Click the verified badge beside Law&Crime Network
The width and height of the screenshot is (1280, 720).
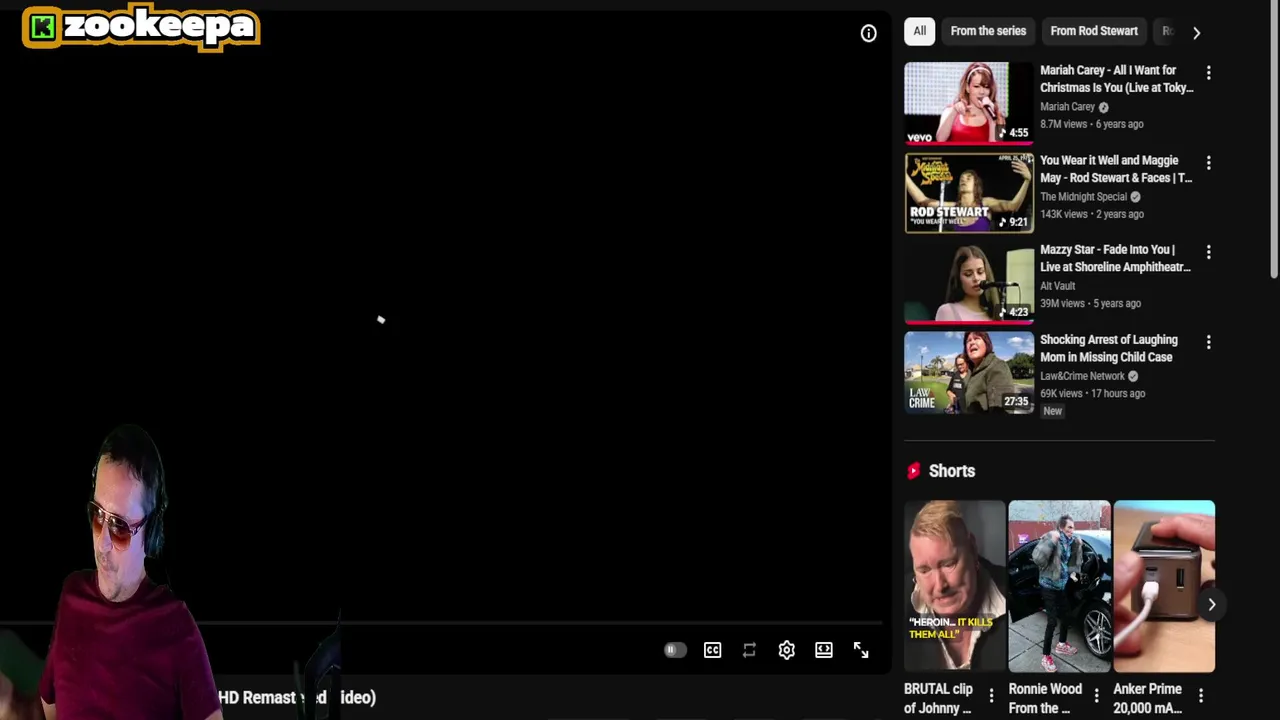[x=1133, y=376]
